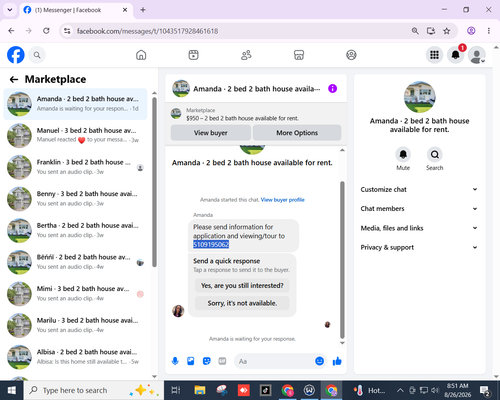This screenshot has height=400, width=500.
Task: Click the taskbar 'Type here to search' box
Action: click(x=94, y=390)
